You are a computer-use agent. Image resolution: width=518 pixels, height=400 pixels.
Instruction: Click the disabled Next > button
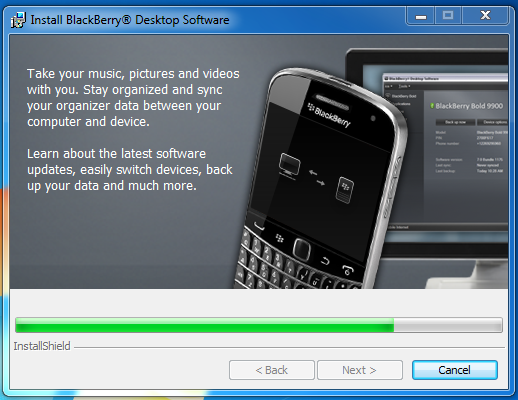(x=360, y=370)
